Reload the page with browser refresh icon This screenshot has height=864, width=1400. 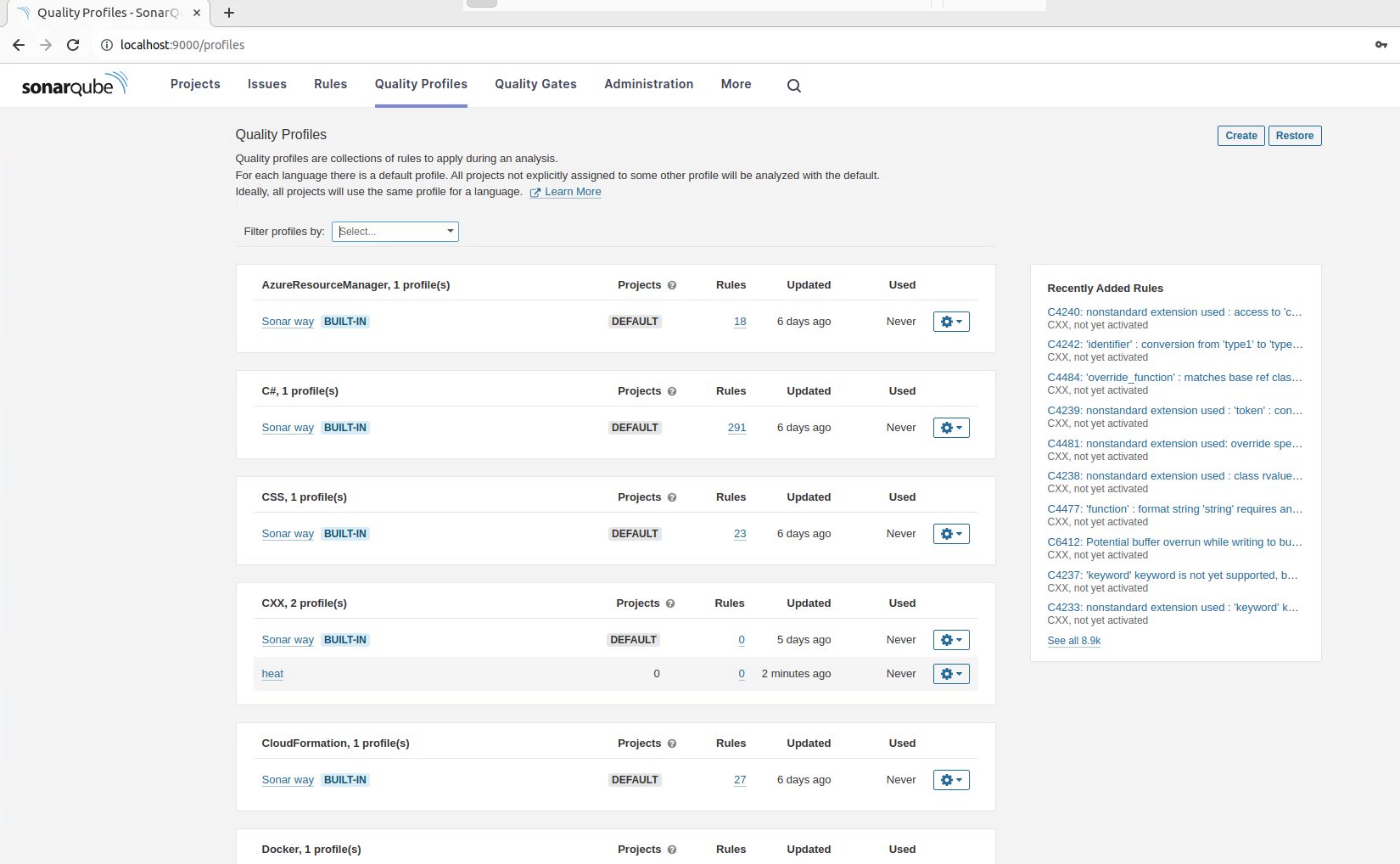tap(73, 45)
